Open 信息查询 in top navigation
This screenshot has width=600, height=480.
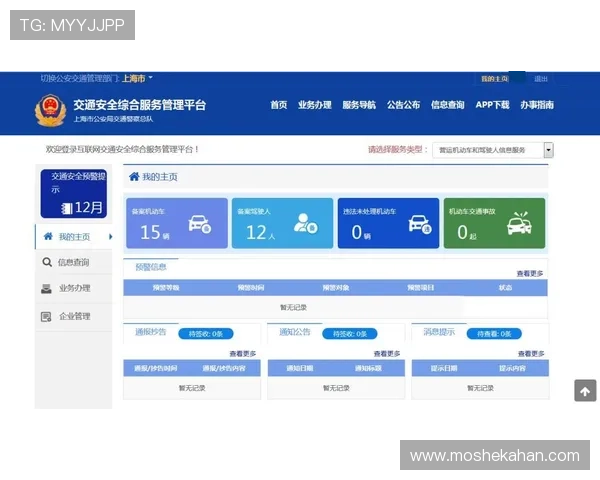(x=448, y=105)
